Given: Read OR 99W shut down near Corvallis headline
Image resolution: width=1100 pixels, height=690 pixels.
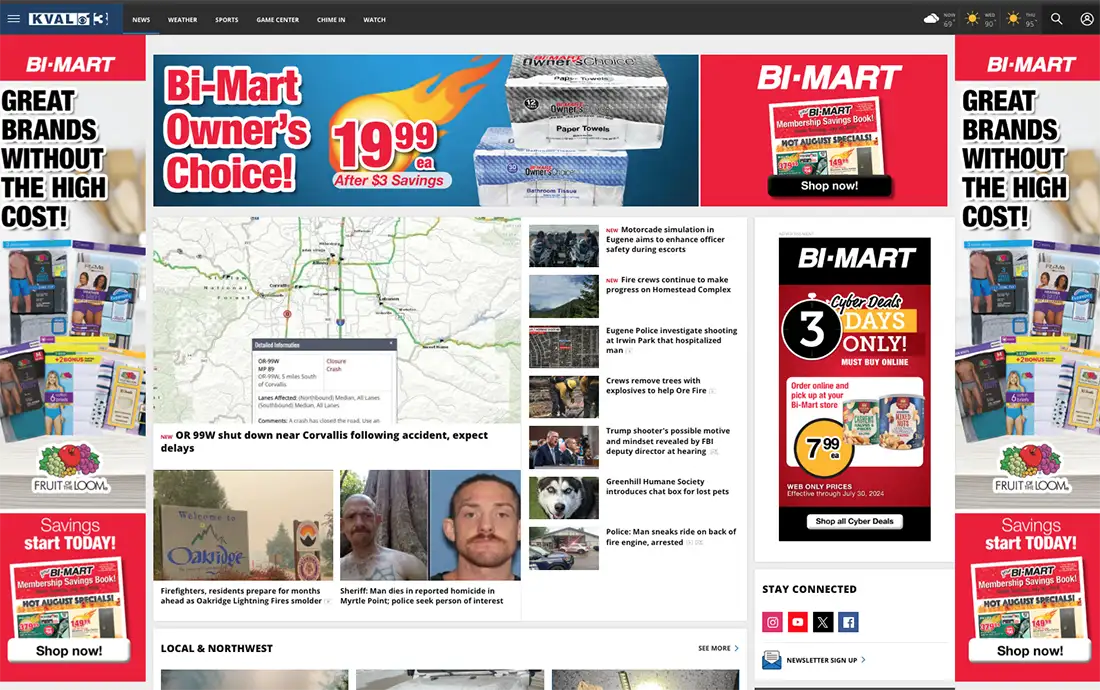Looking at the screenshot, I should pyautogui.click(x=324, y=441).
